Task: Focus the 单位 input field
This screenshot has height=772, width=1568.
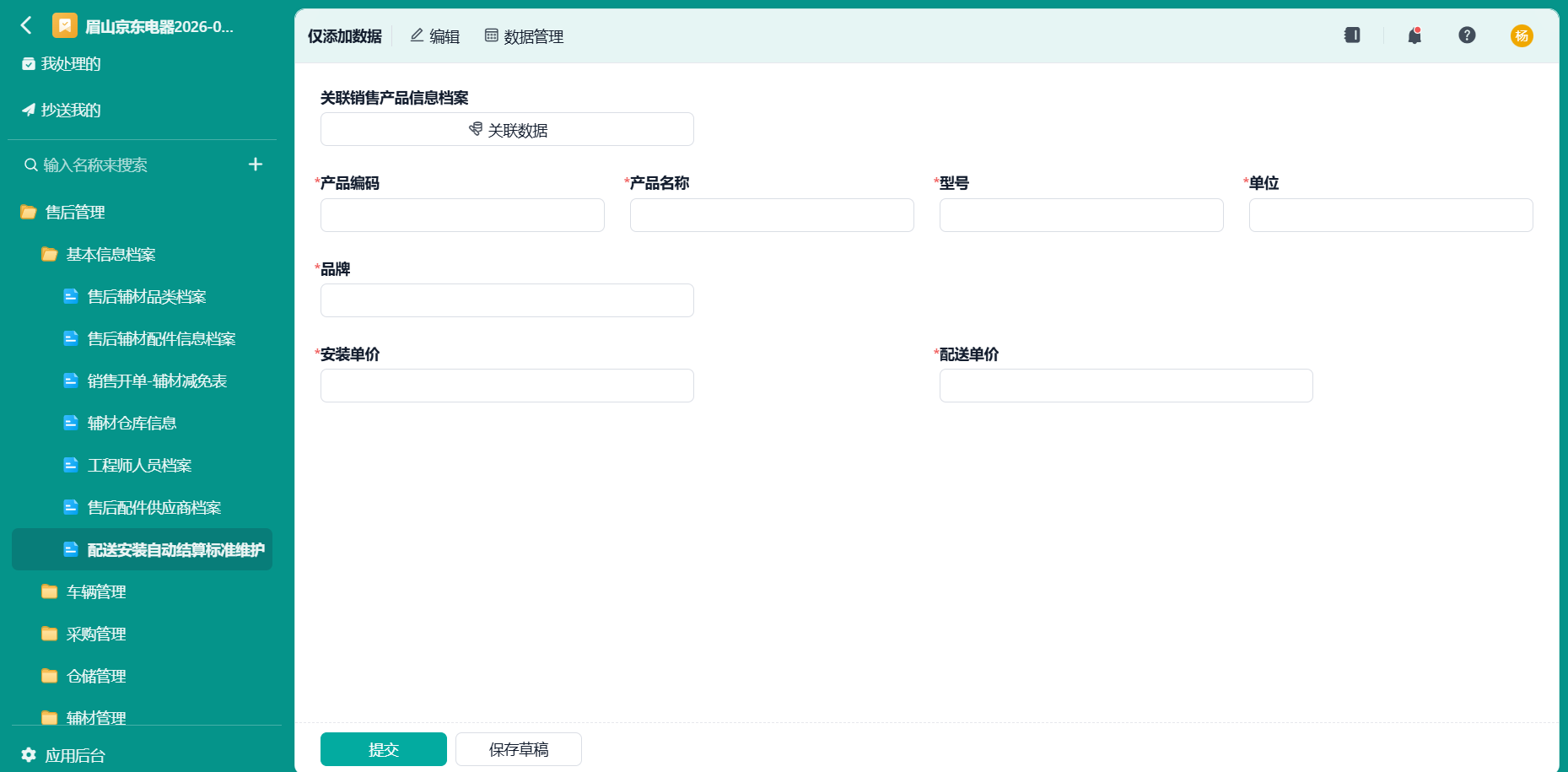Action: [x=1391, y=215]
